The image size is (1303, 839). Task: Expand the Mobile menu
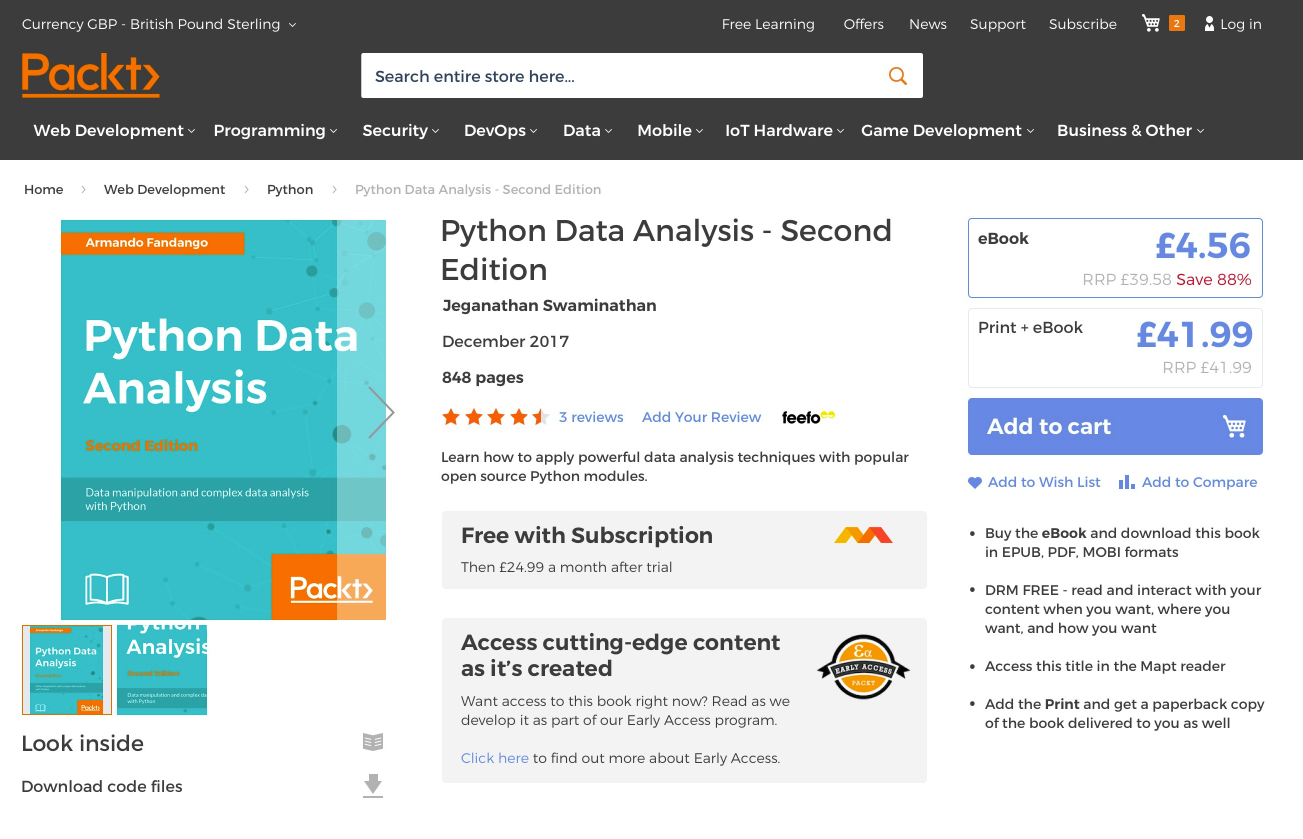coord(670,130)
